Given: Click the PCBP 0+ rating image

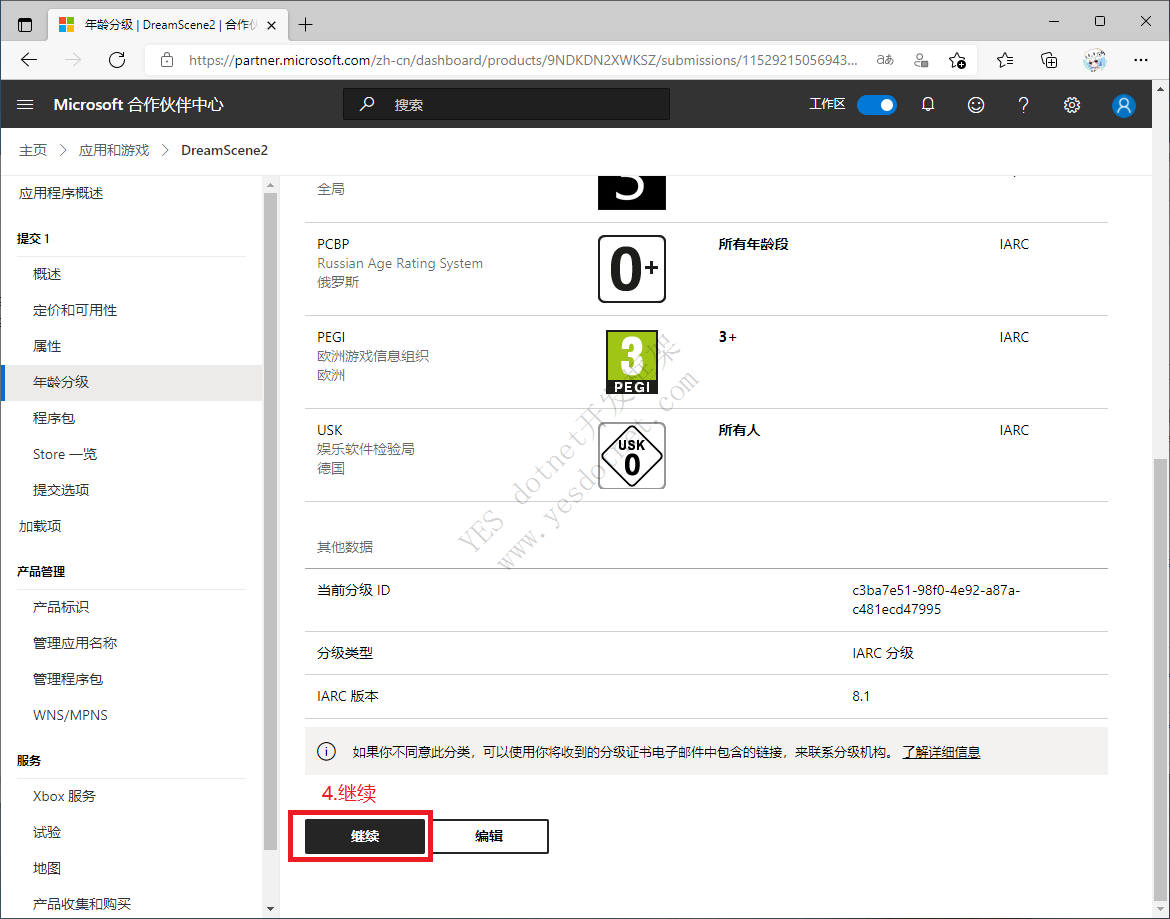Looking at the screenshot, I should (631, 269).
